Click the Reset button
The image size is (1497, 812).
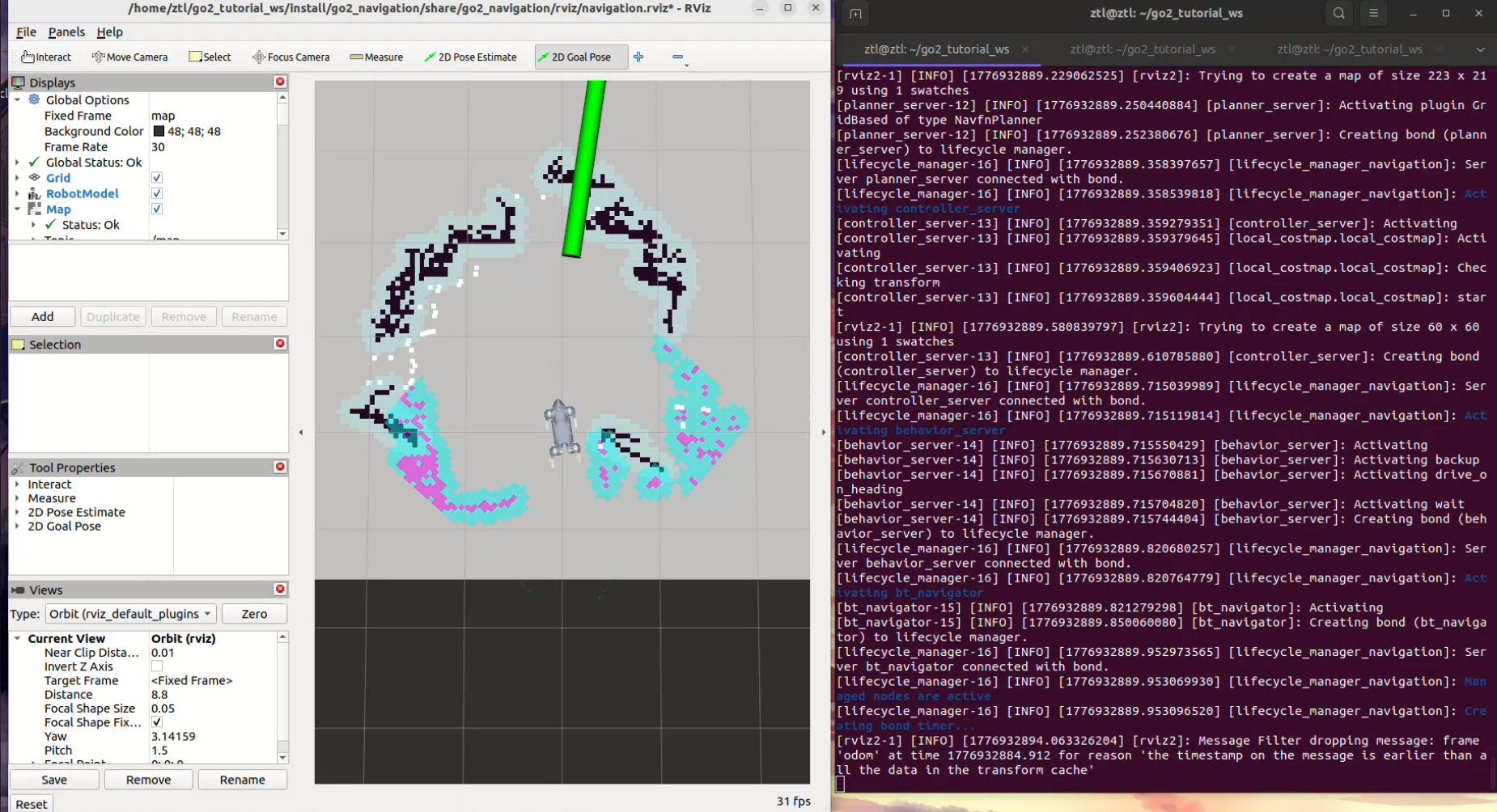click(32, 803)
